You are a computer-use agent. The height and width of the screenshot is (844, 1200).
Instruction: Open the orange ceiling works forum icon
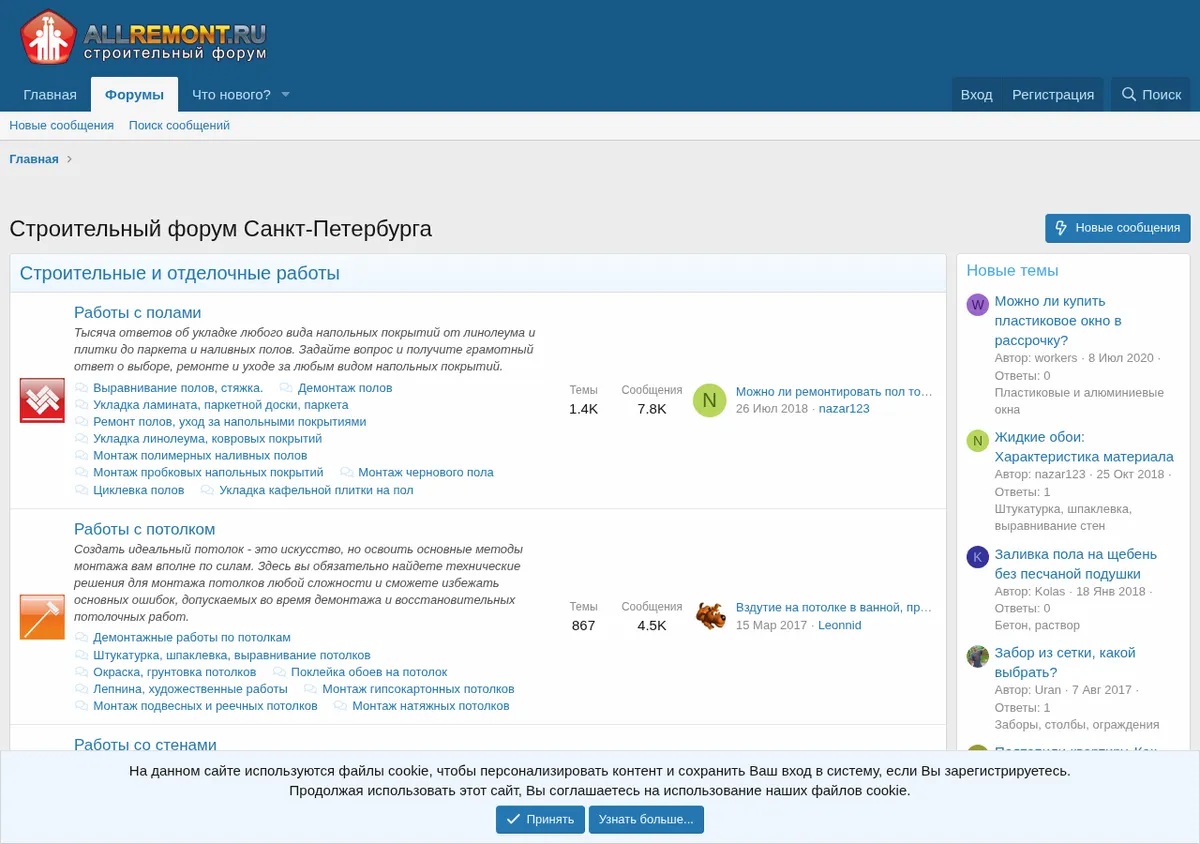(x=42, y=617)
